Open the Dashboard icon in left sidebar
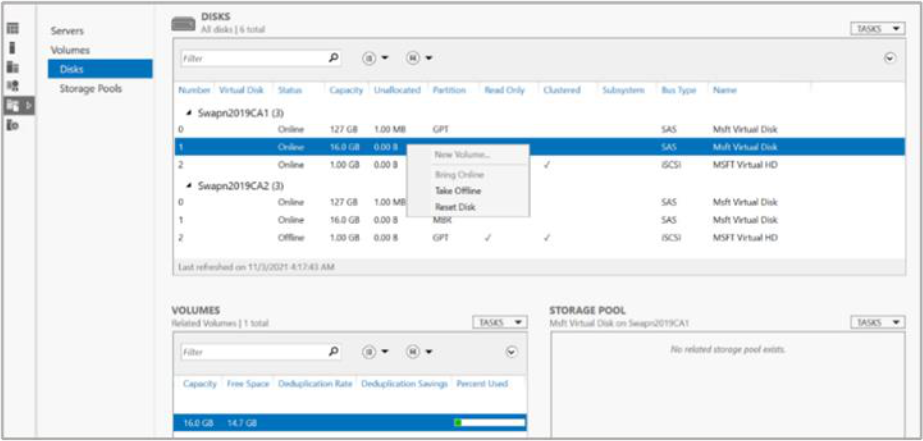 pos(13,28)
